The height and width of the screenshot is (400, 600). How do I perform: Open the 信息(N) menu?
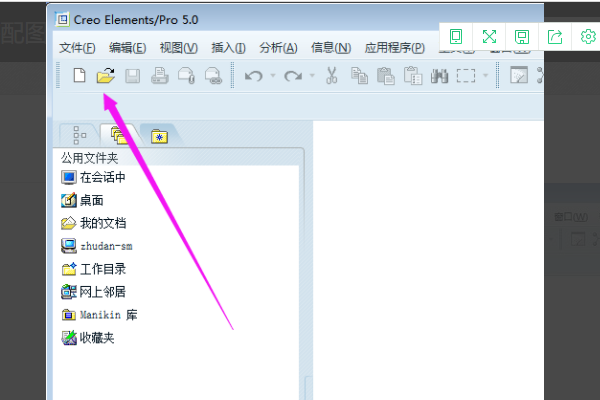(331, 48)
